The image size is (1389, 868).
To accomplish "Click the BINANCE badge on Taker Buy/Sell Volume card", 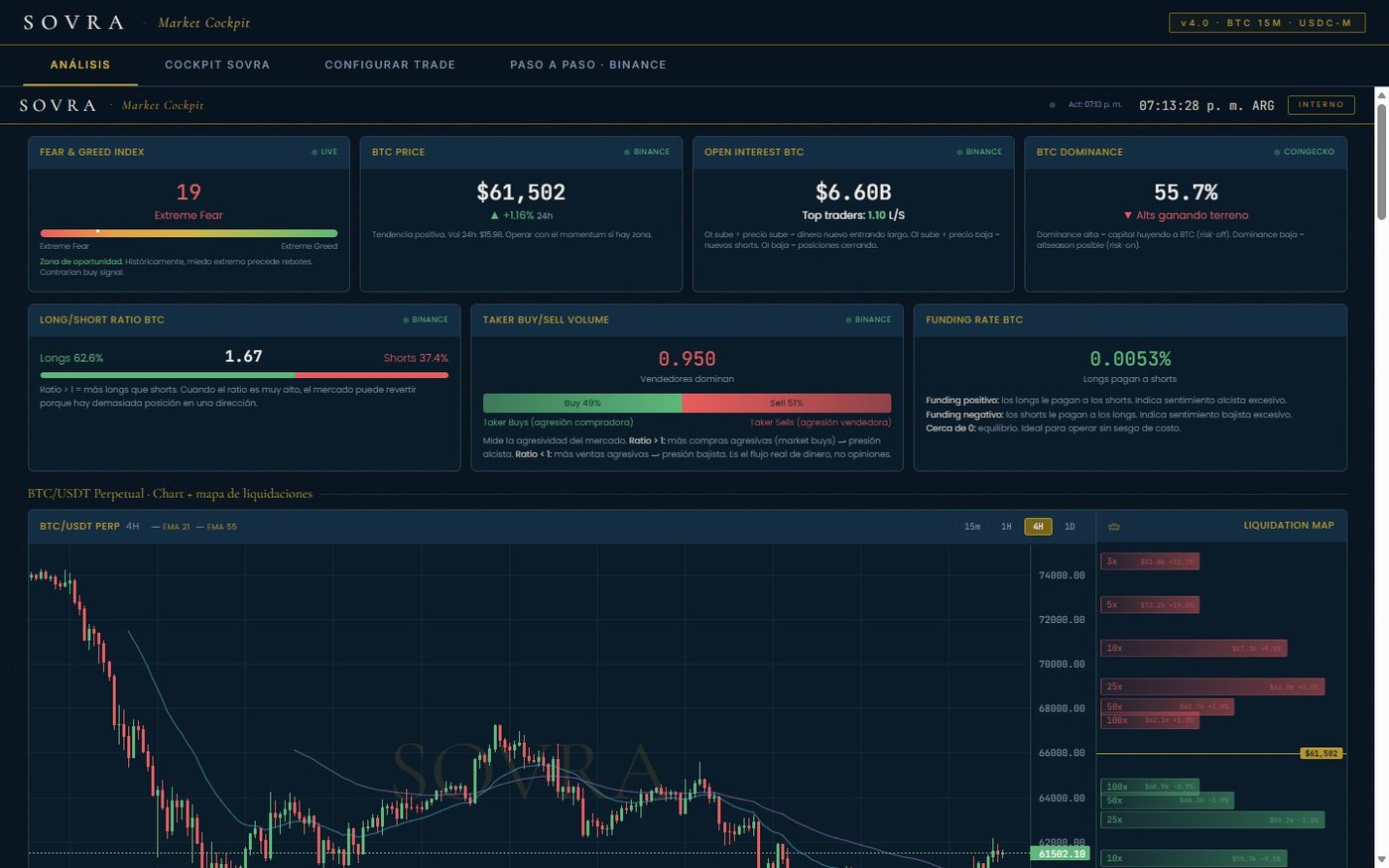I will (x=869, y=319).
